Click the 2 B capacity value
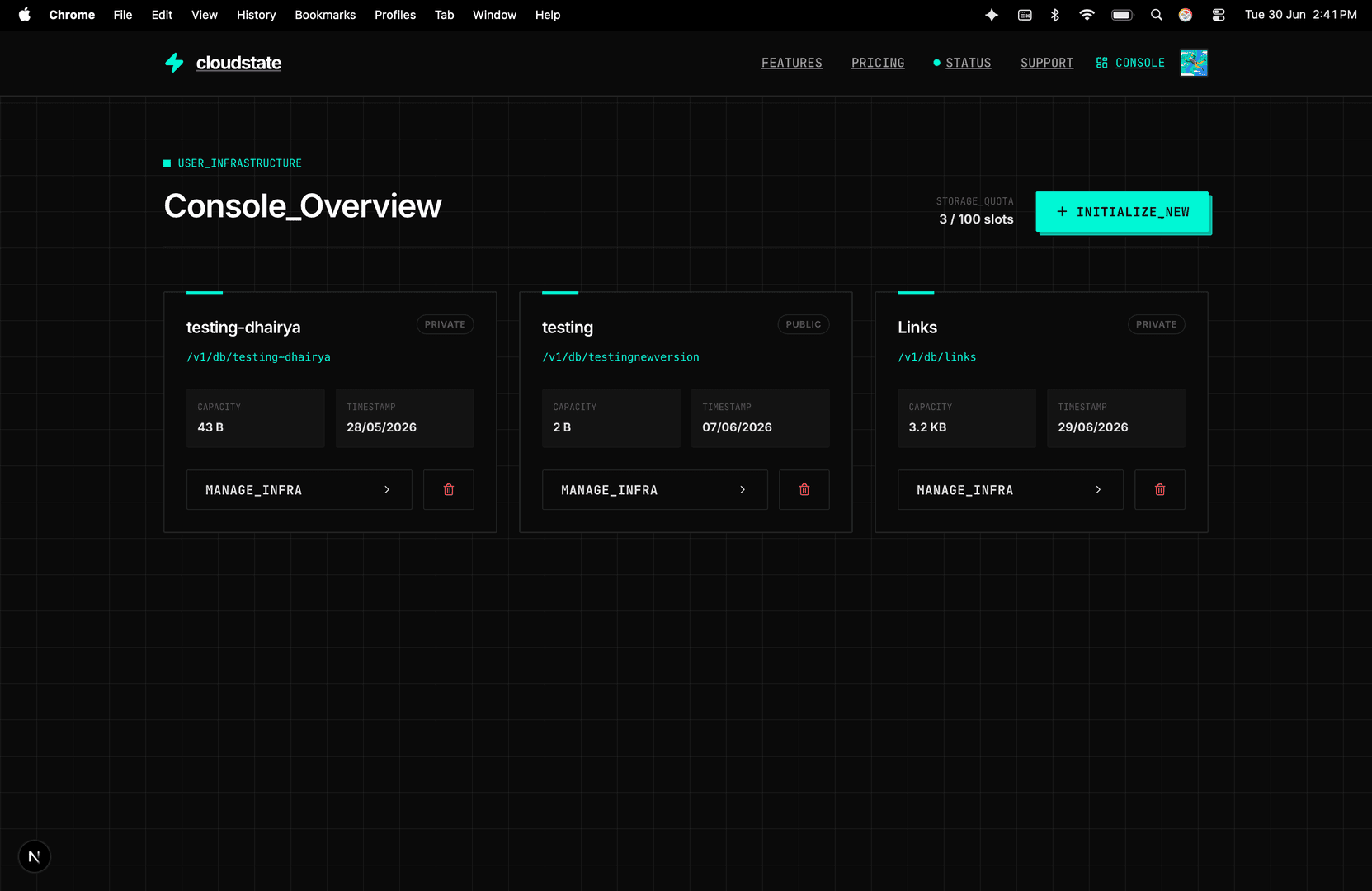1372x891 pixels. coord(562,427)
